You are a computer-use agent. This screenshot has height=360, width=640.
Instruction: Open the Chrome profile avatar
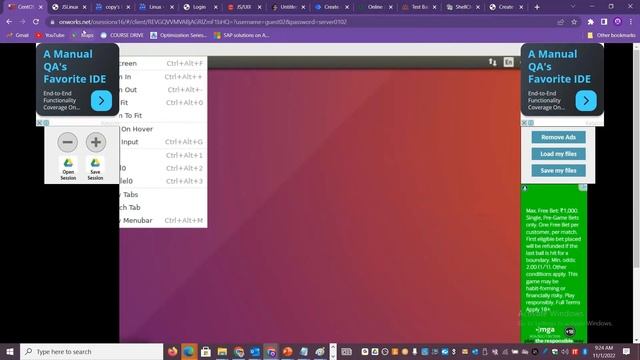618,22
